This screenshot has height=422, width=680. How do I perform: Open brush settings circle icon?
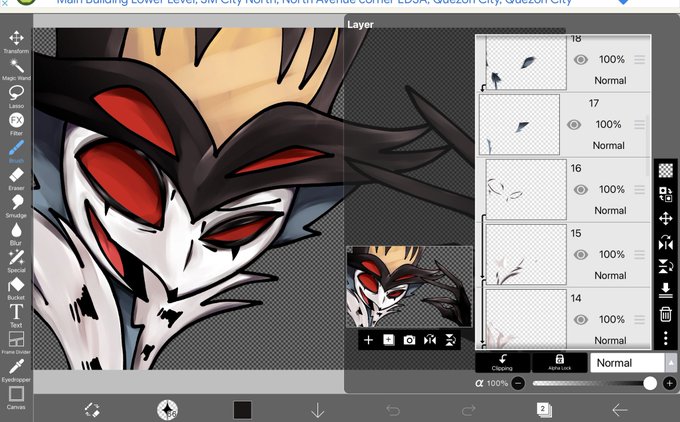(x=167, y=410)
